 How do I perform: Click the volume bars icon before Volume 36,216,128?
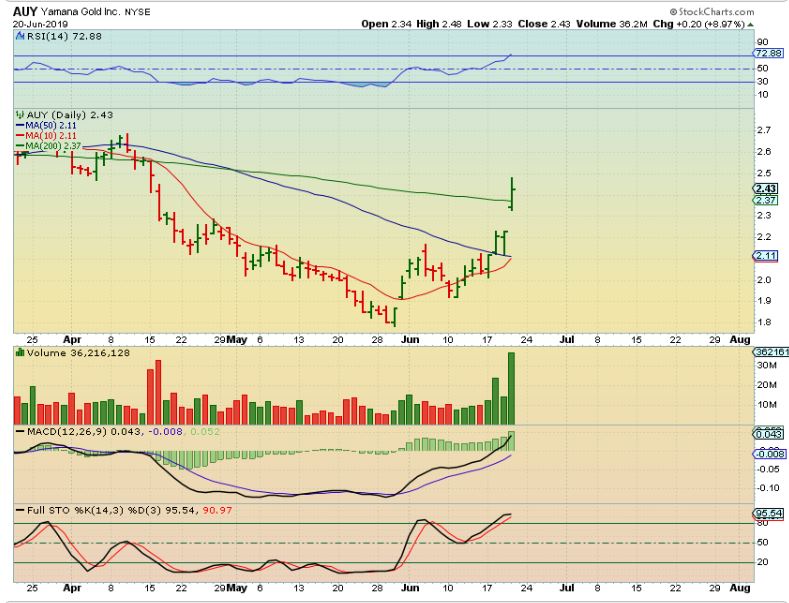click(20, 352)
